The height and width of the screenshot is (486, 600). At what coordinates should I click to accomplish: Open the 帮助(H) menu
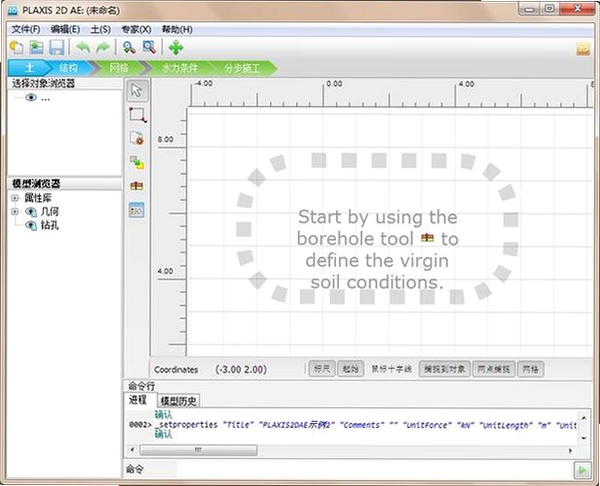pos(177,29)
